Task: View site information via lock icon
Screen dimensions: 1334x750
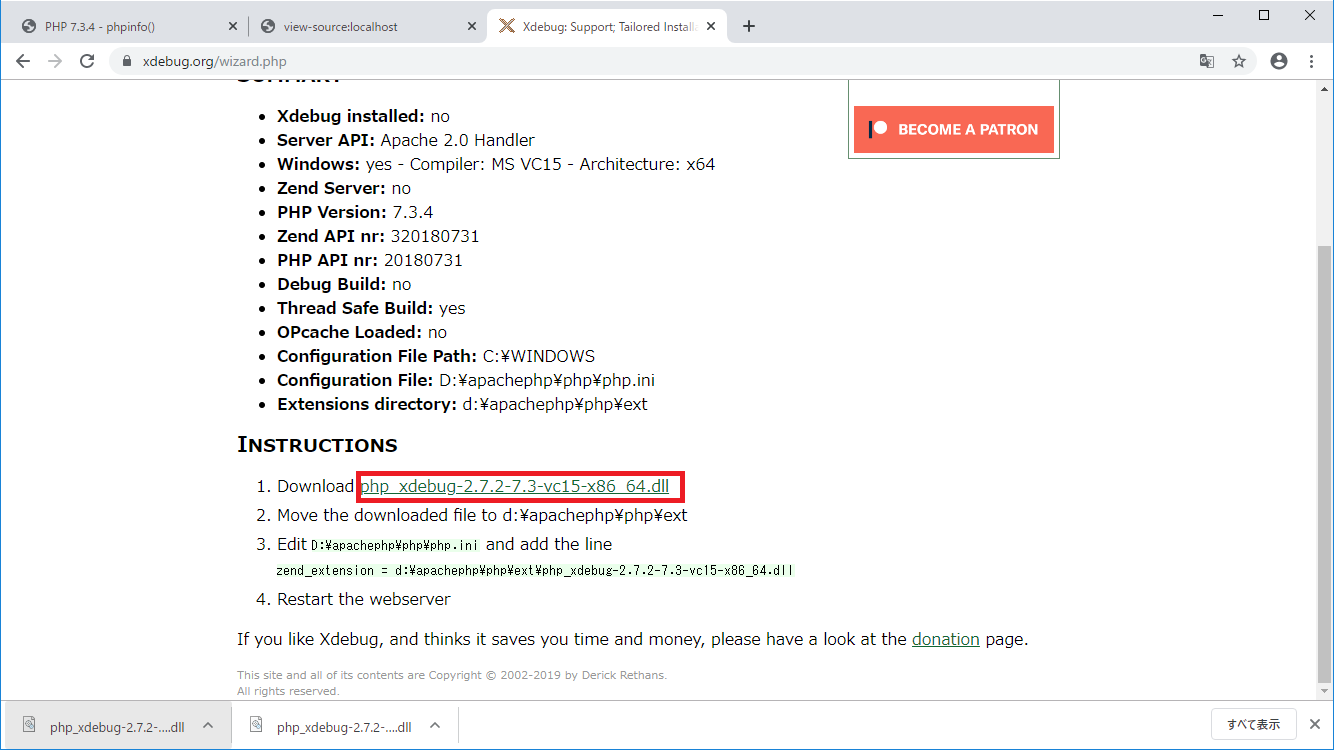Action: click(127, 61)
